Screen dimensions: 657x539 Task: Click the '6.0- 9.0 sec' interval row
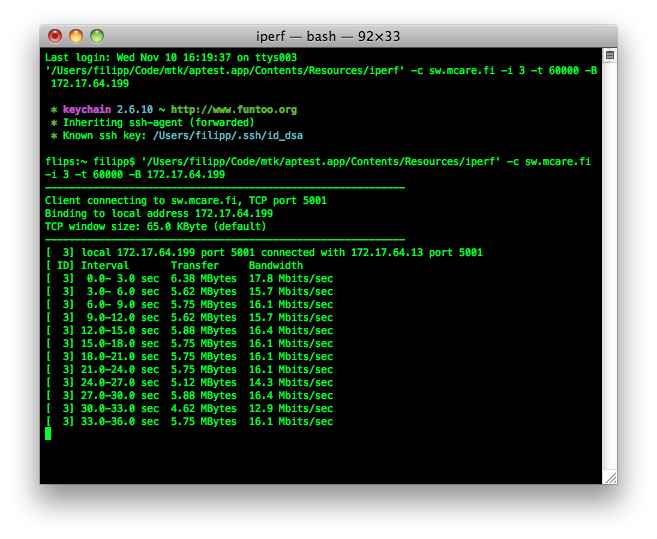tap(189, 305)
